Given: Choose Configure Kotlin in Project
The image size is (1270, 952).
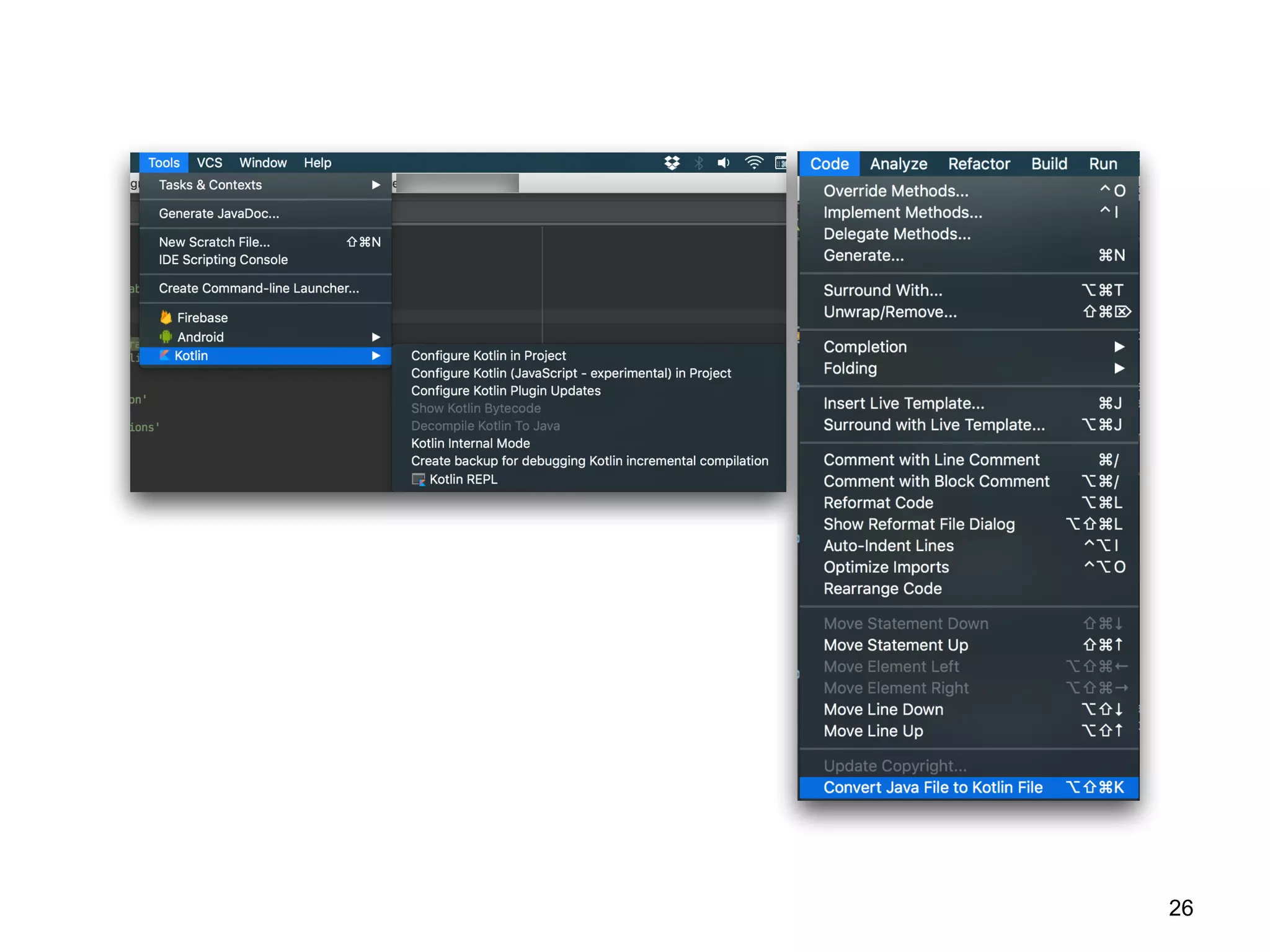Looking at the screenshot, I should pos(489,355).
